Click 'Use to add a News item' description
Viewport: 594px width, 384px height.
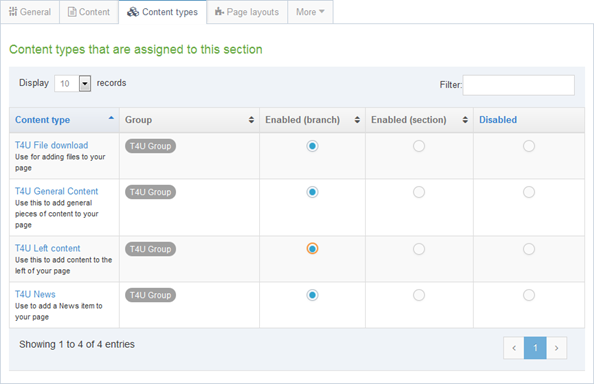[59, 311]
